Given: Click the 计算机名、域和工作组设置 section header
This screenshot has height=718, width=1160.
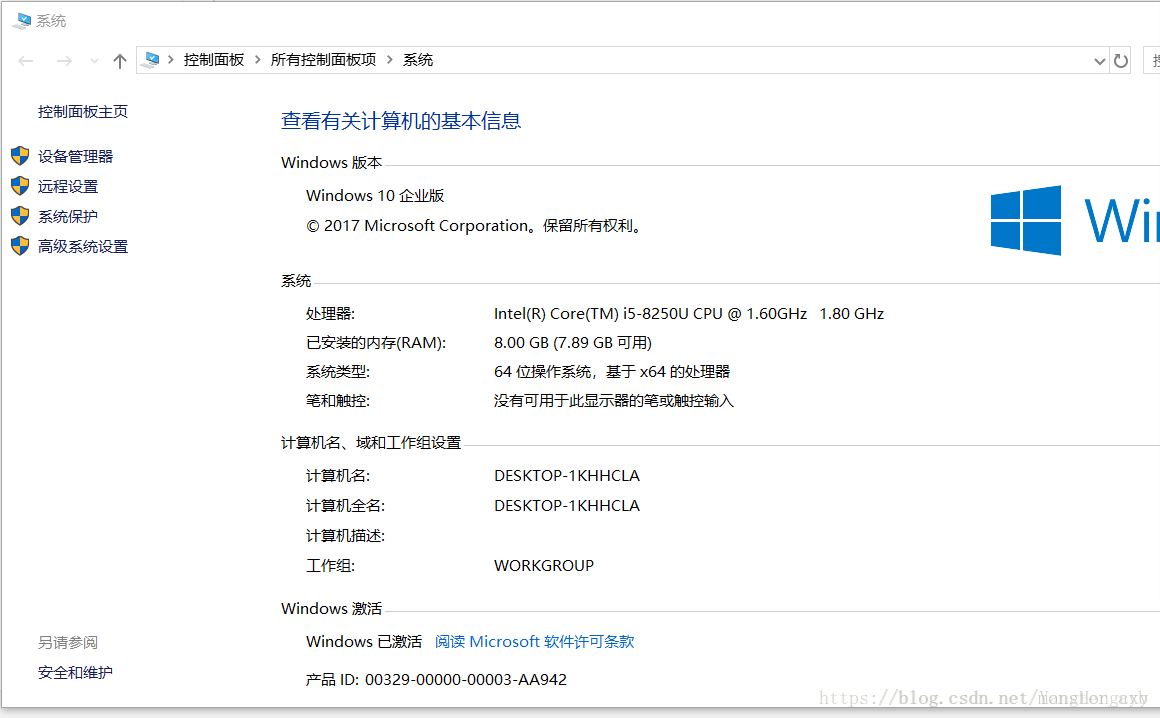Looking at the screenshot, I should pyautogui.click(x=371, y=443).
